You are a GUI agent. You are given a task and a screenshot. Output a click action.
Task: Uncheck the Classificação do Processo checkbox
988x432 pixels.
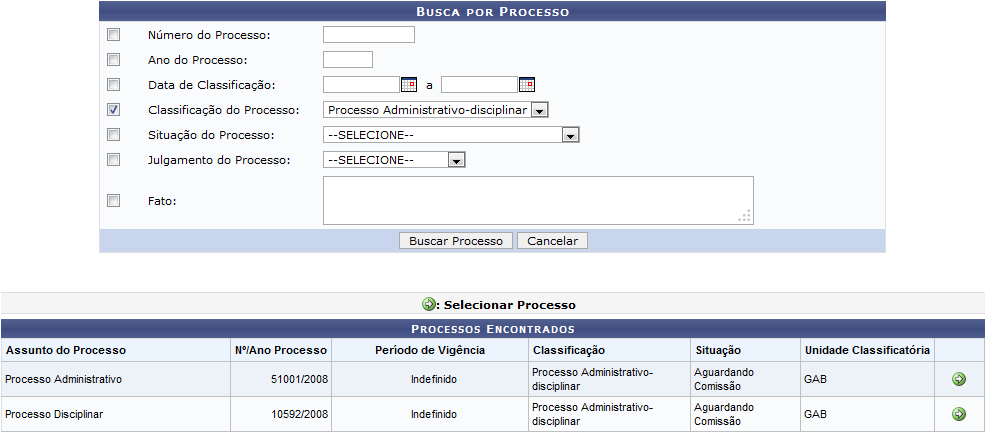coord(113,110)
